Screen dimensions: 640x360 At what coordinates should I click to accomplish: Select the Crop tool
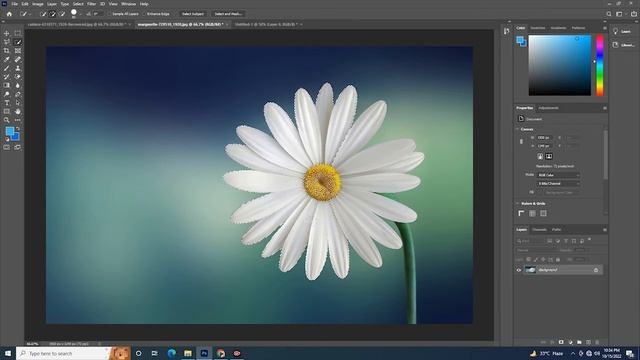click(x=7, y=51)
